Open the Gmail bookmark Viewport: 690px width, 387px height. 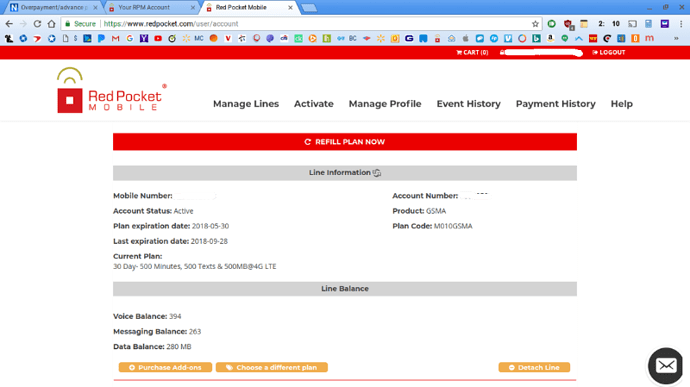115,38
